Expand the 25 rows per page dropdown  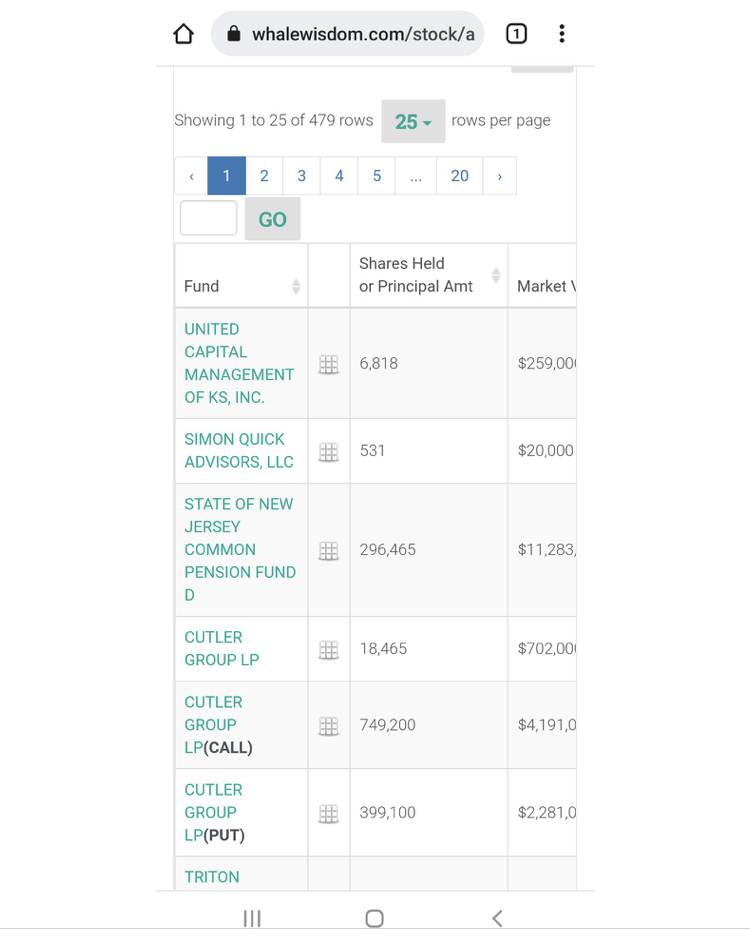click(413, 121)
